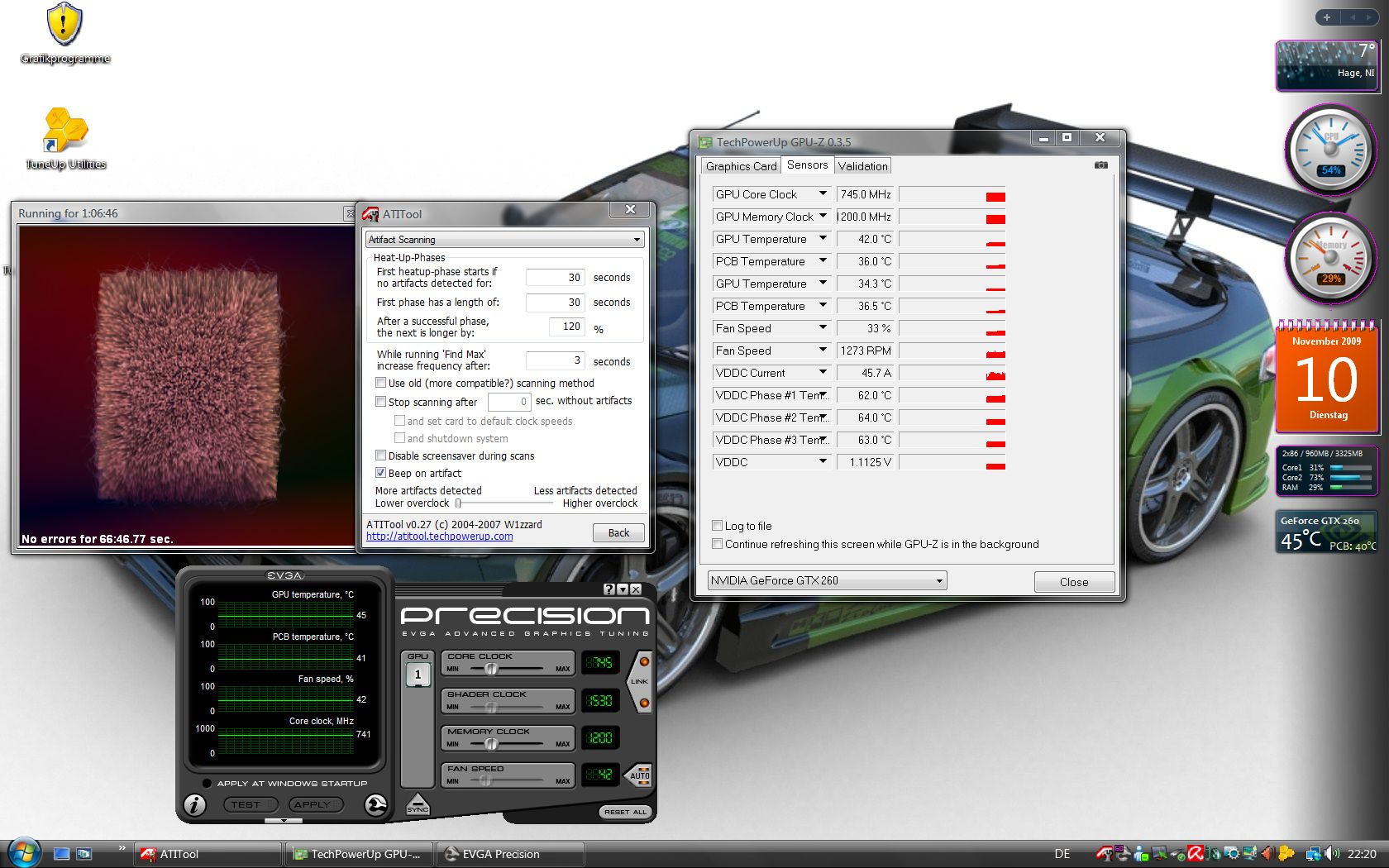Viewport: 1389px width, 868px height.
Task: Click the Precision help question mark
Action: [x=609, y=589]
